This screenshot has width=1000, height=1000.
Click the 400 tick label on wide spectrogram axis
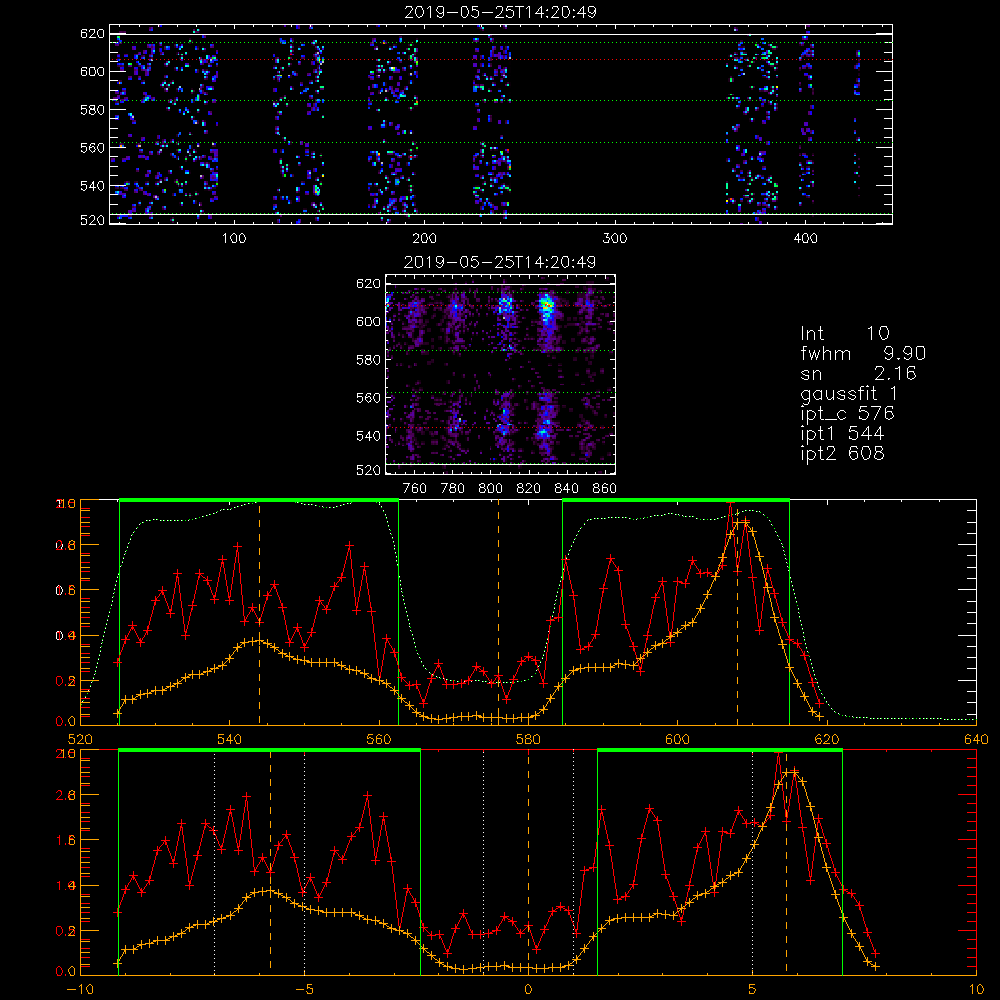(805, 239)
